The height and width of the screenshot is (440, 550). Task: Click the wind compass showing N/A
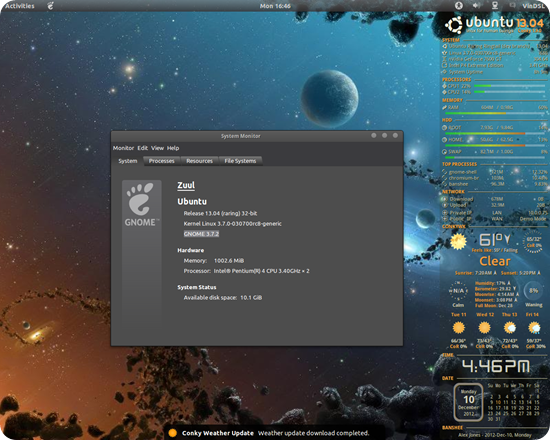[x=458, y=291]
